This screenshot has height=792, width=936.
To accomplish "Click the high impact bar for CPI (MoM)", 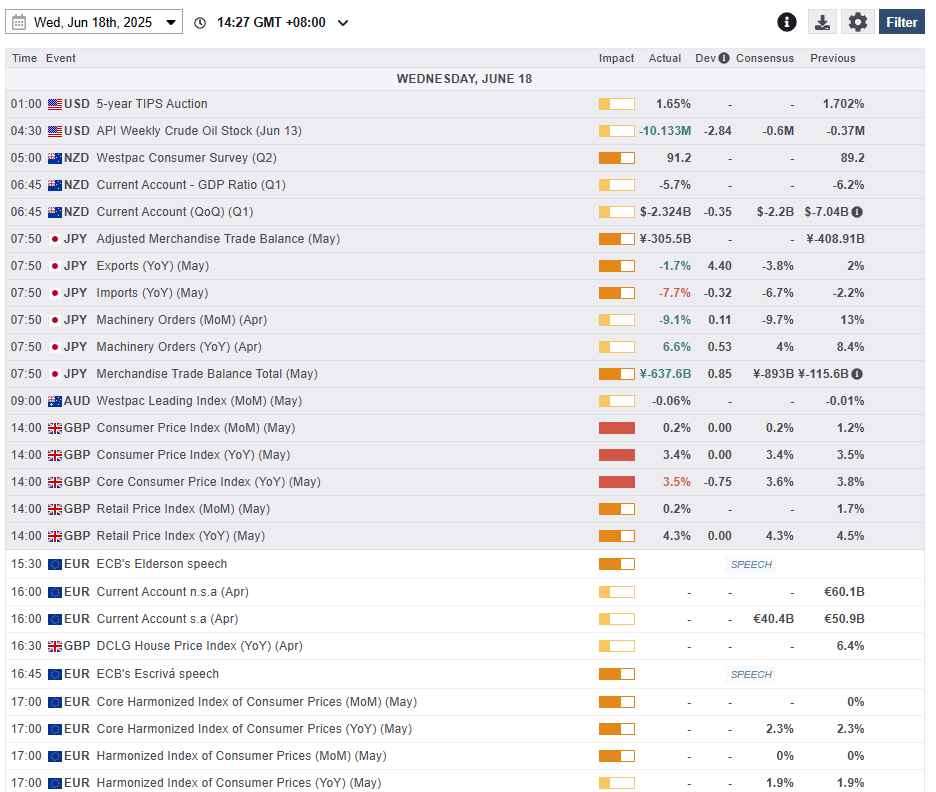I will click(617, 428).
